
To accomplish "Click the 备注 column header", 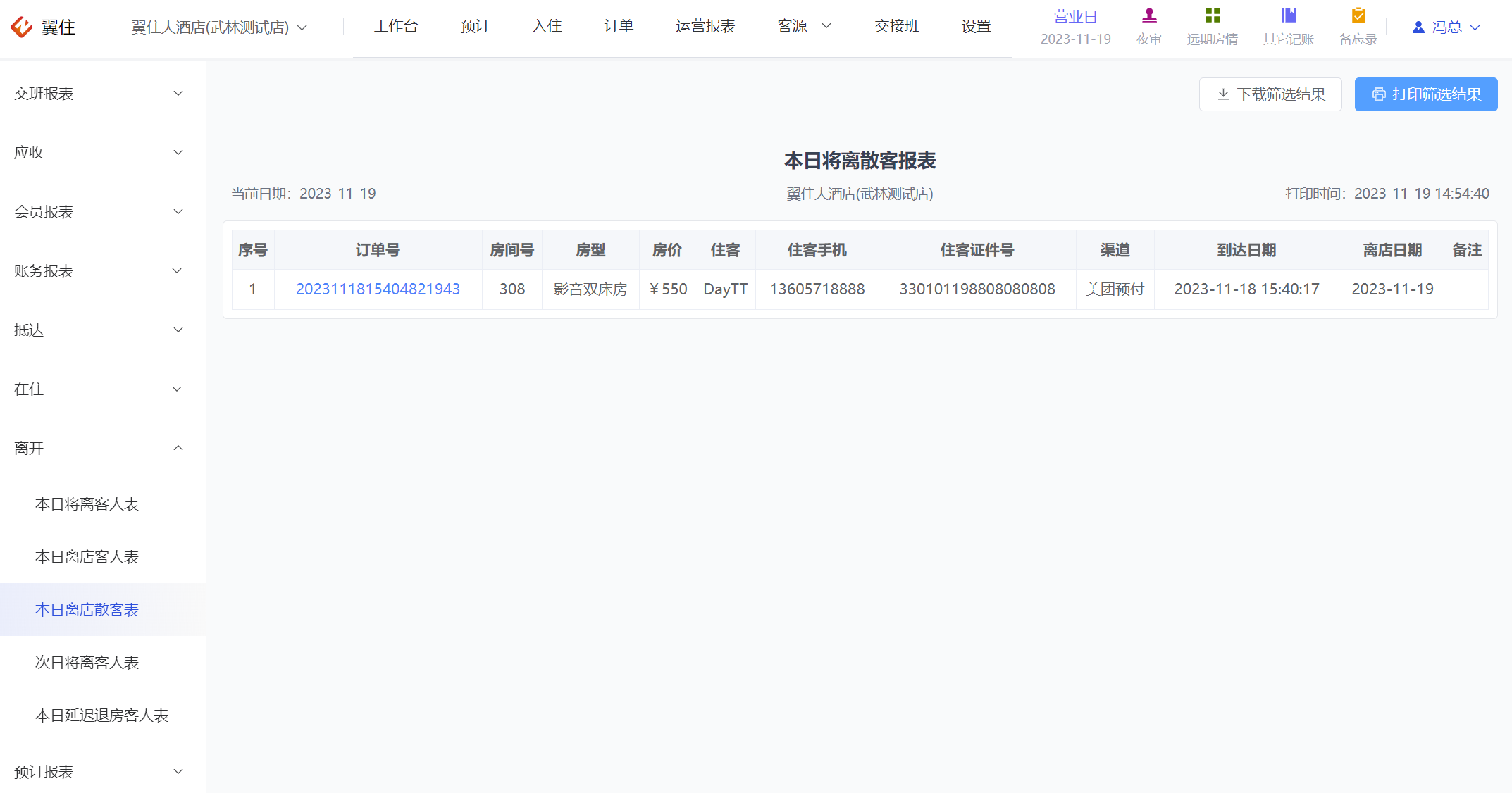I will 1467,250.
